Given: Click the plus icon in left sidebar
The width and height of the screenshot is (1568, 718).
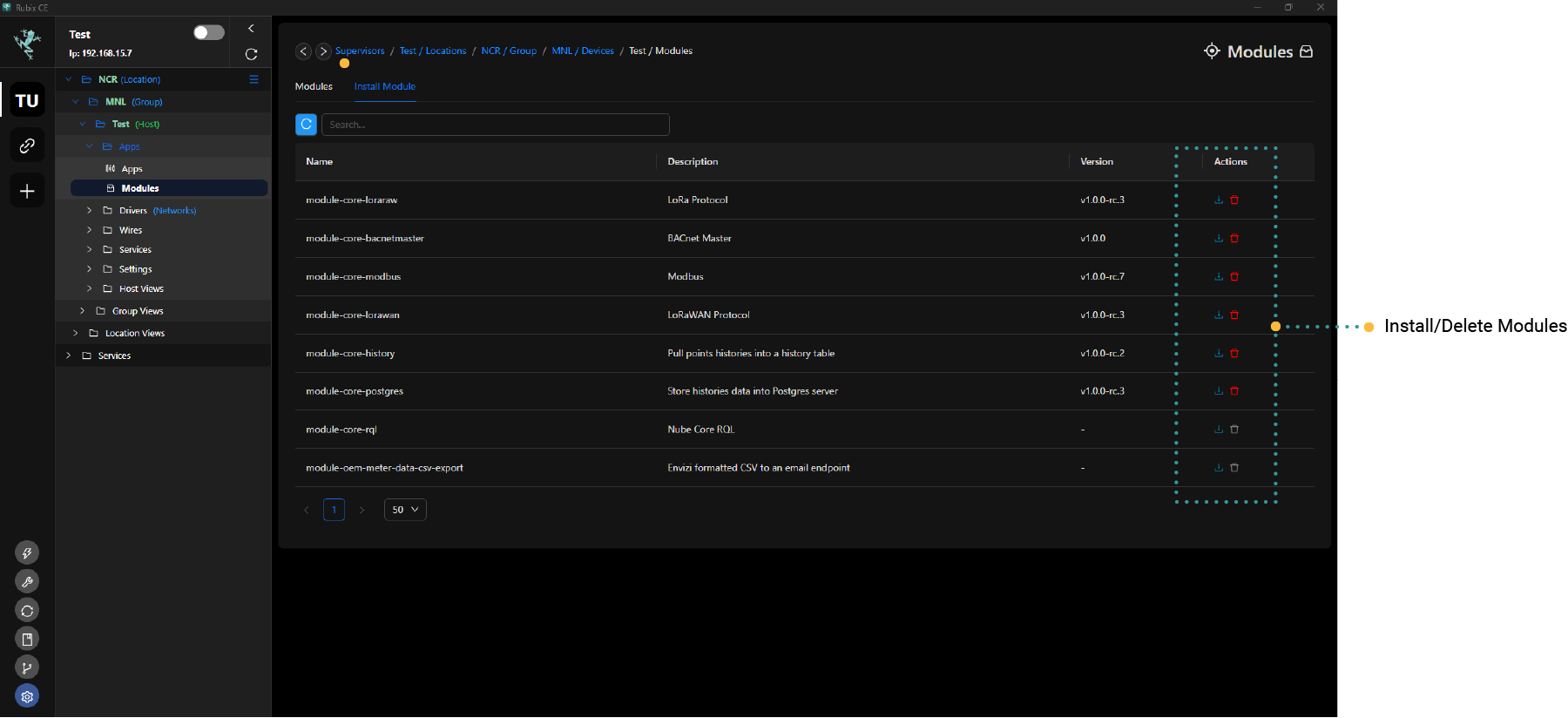Looking at the screenshot, I should pyautogui.click(x=27, y=191).
